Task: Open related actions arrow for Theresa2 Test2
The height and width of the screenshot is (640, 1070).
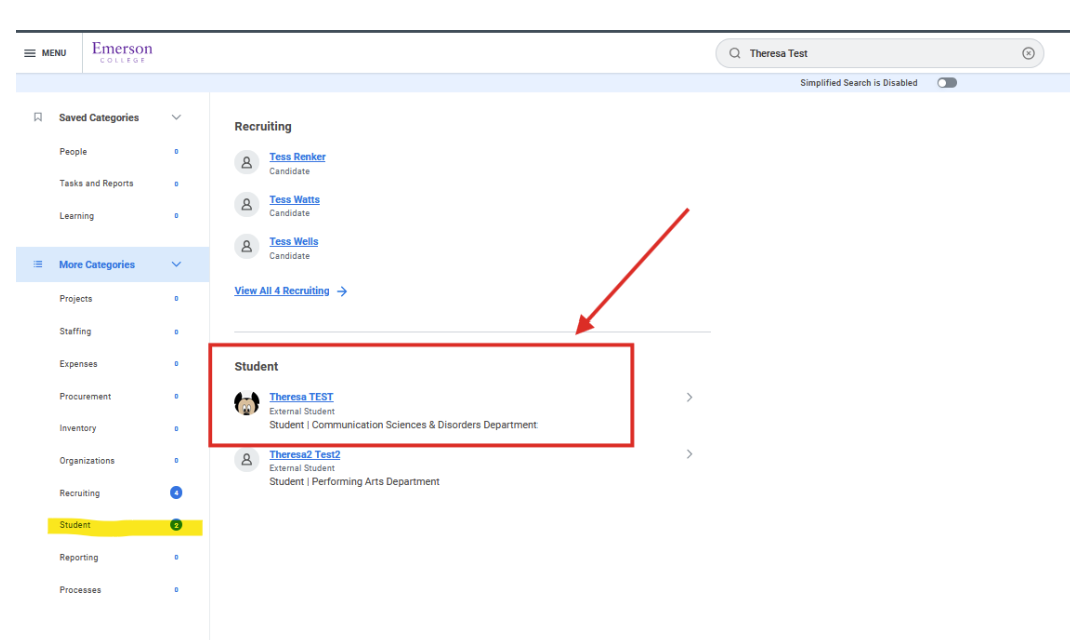Action: coord(689,453)
